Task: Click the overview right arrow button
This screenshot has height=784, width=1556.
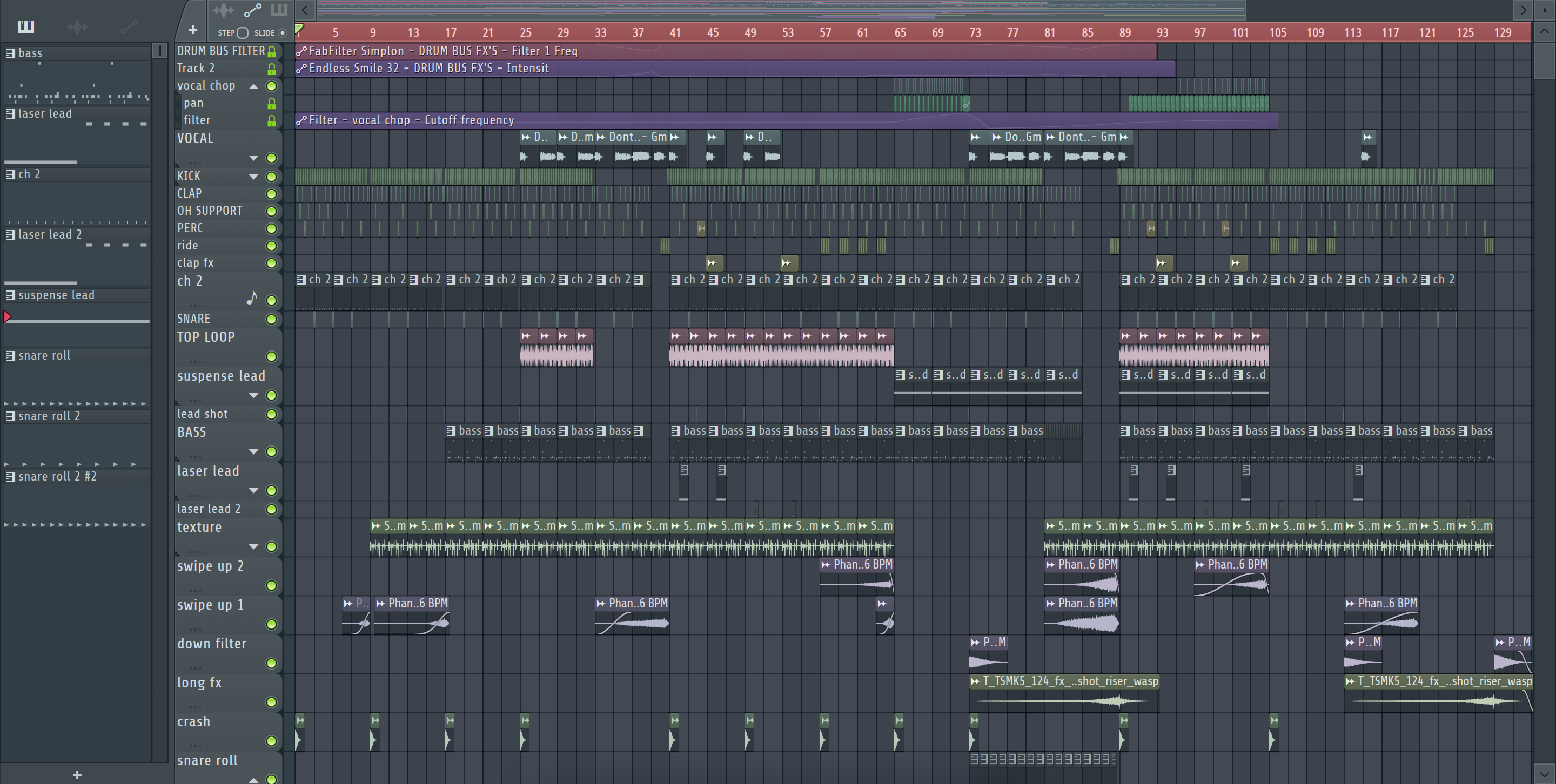Action: [1524, 10]
